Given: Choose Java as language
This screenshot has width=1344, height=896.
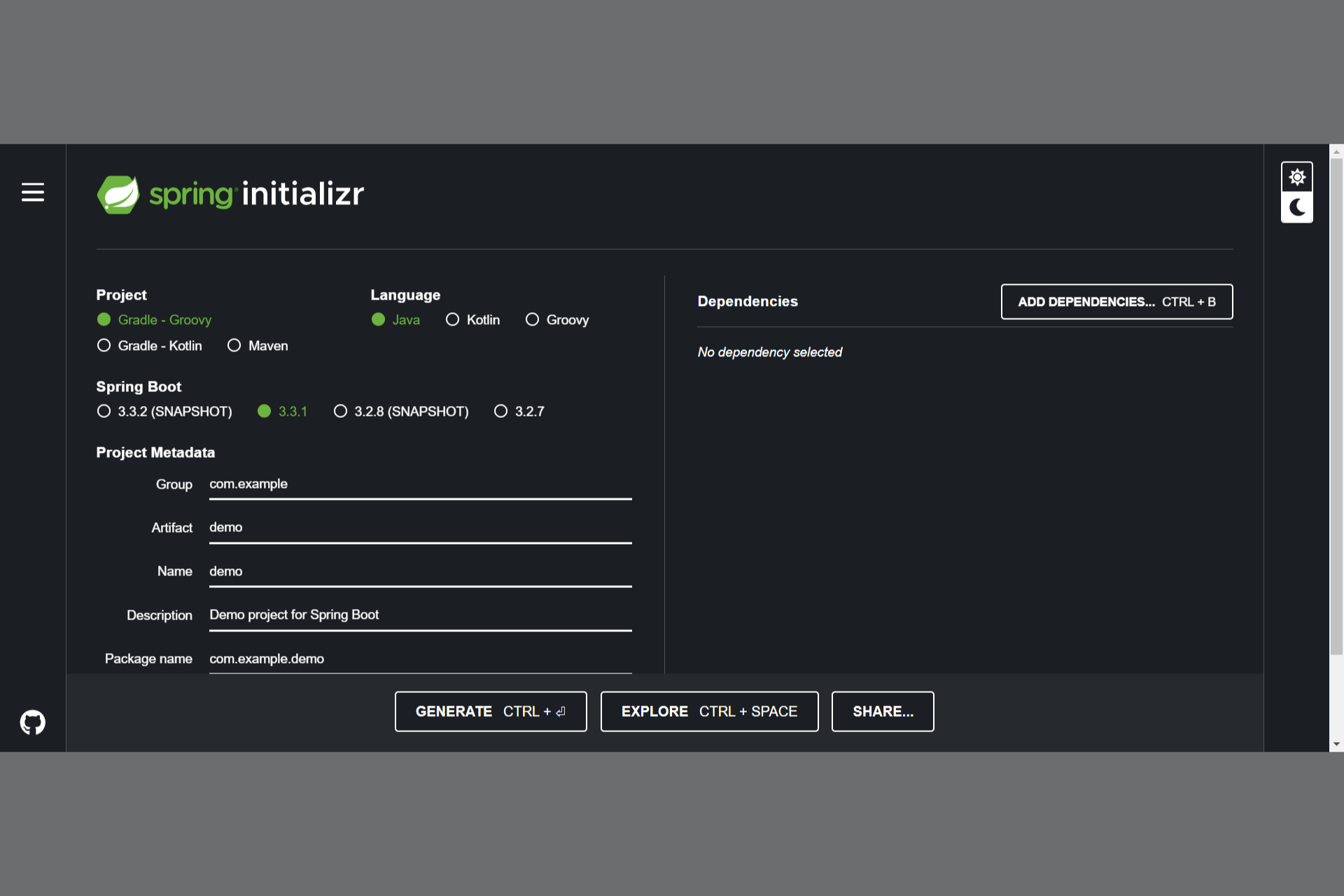Looking at the screenshot, I should click(x=395, y=320).
